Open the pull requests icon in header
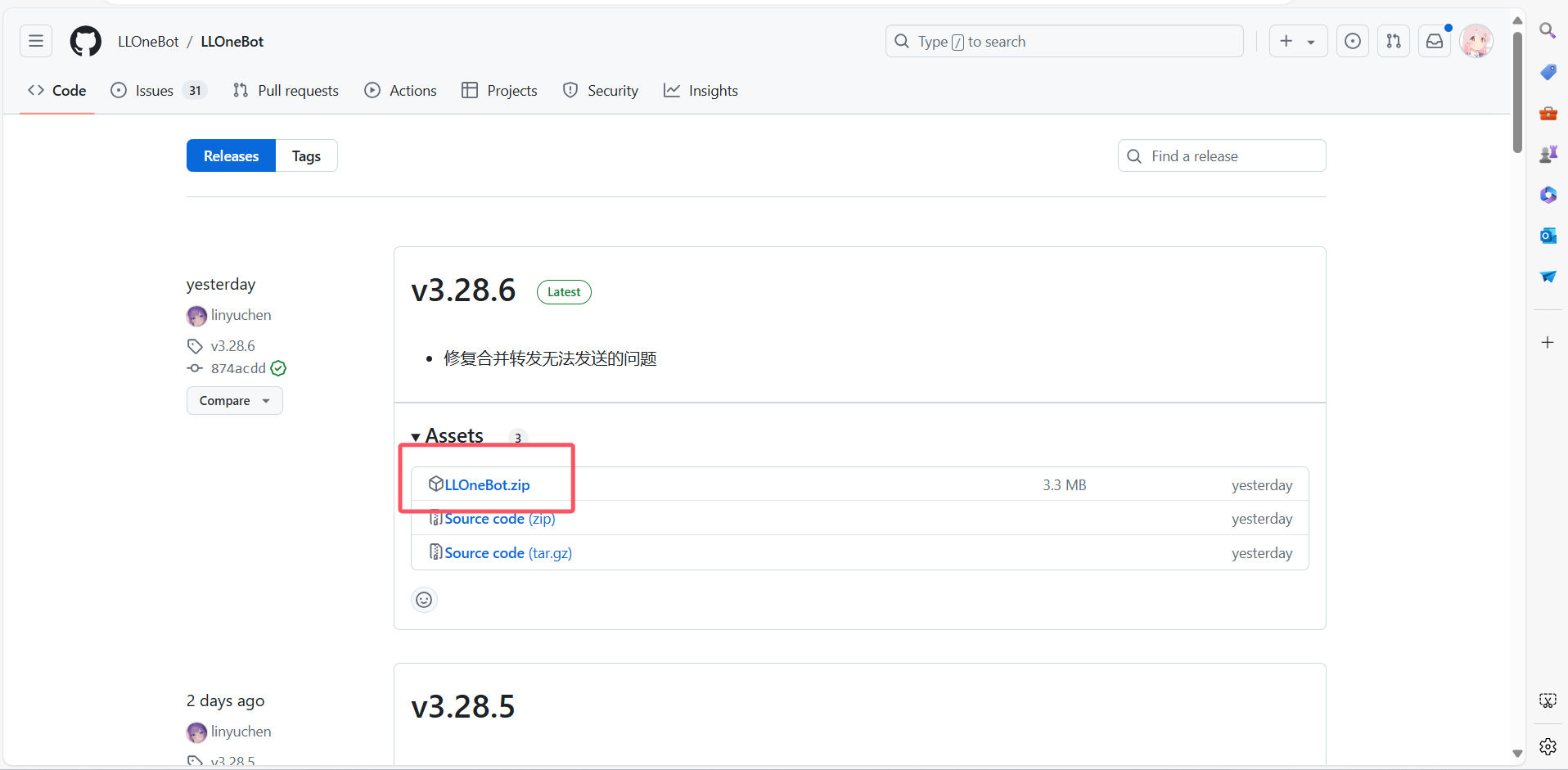Image resolution: width=1568 pixels, height=770 pixels. pos(1394,42)
